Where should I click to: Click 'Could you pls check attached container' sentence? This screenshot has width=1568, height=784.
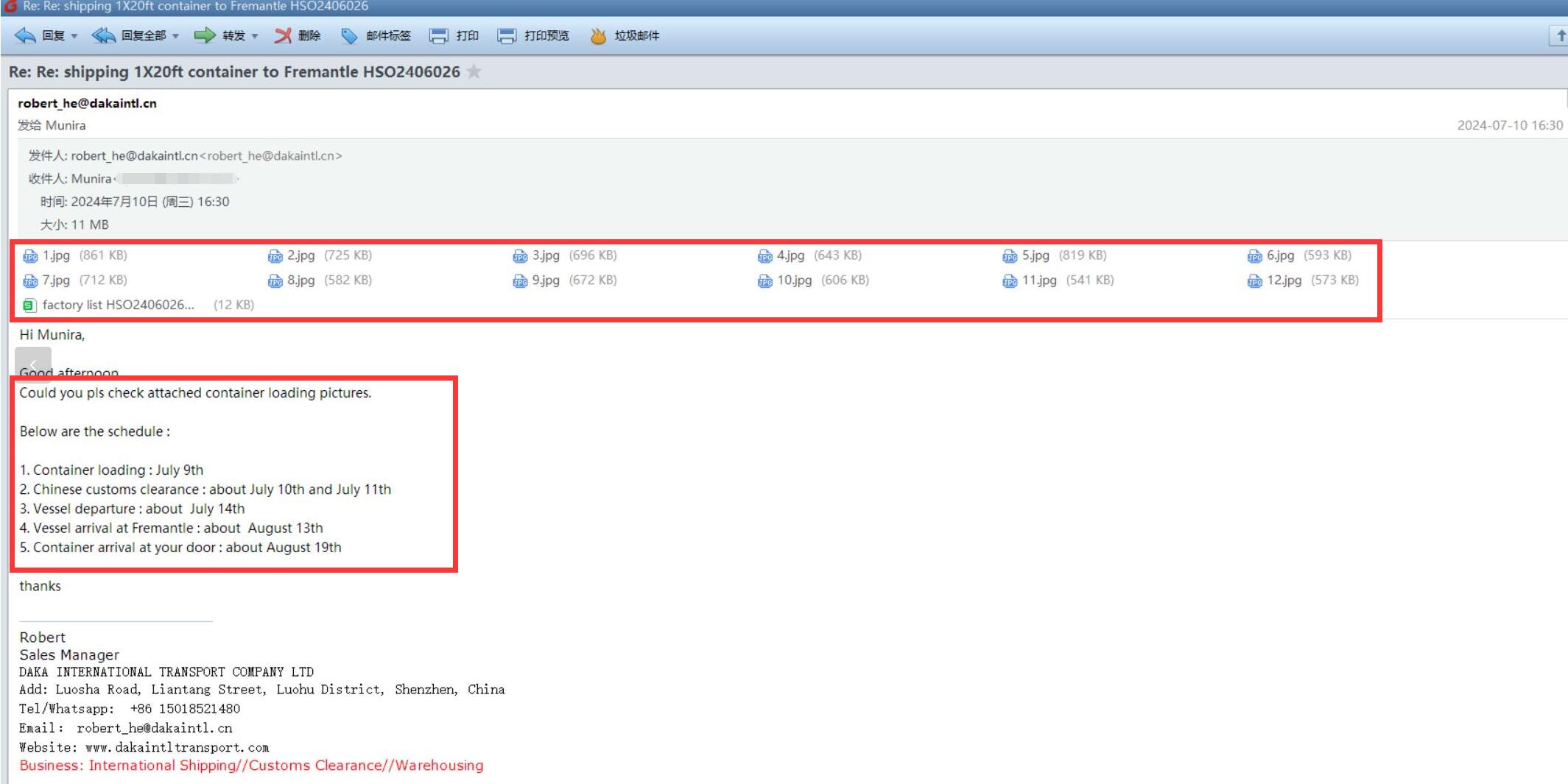coord(195,393)
